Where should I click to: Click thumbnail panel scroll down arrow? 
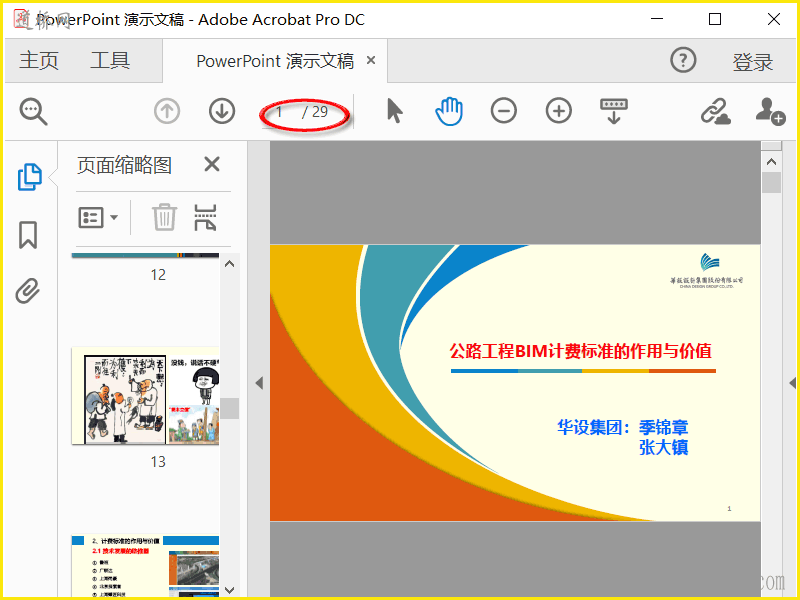[x=230, y=590]
